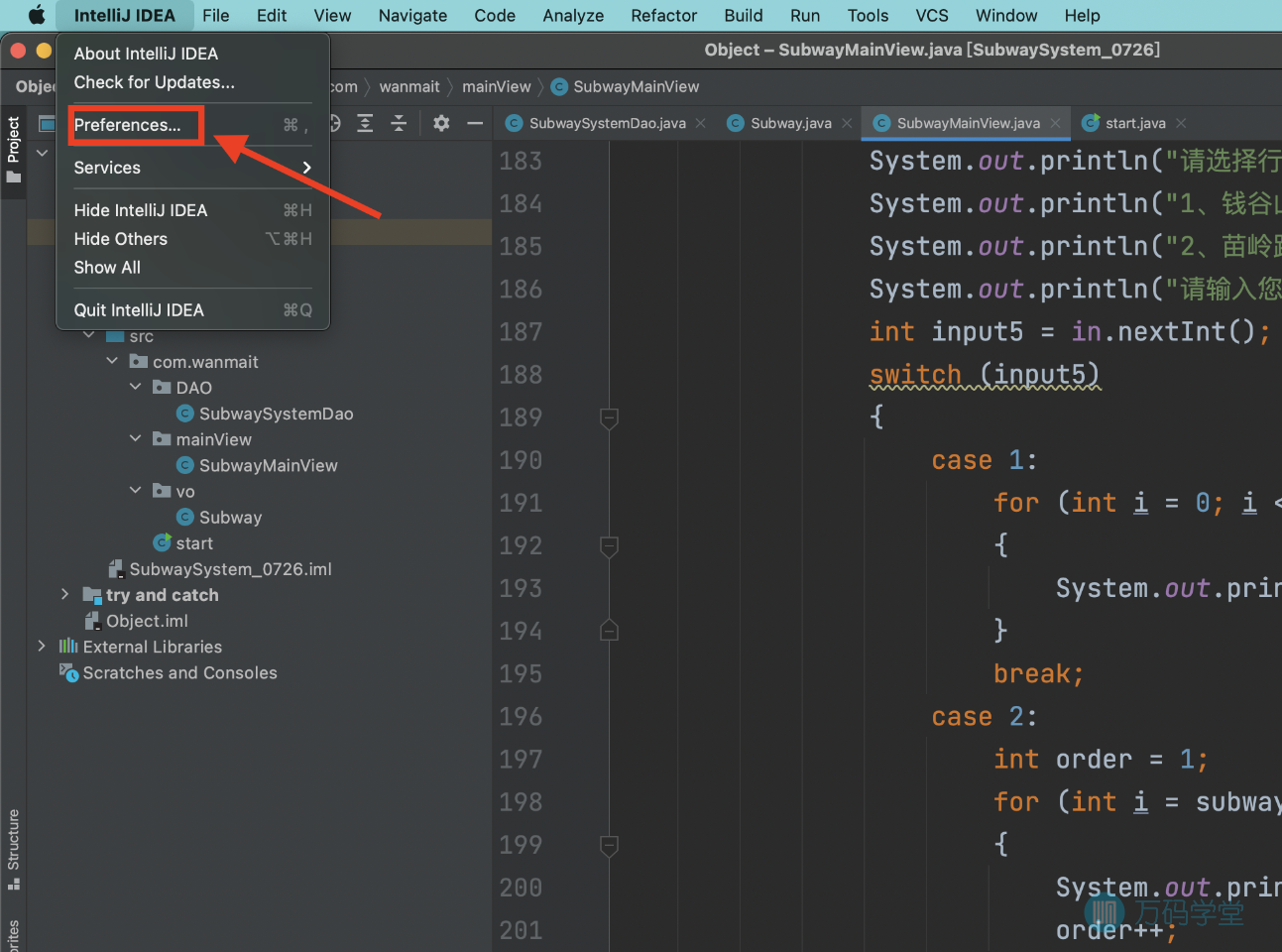Collapse the src folder
The image size is (1282, 952).
(x=89, y=336)
